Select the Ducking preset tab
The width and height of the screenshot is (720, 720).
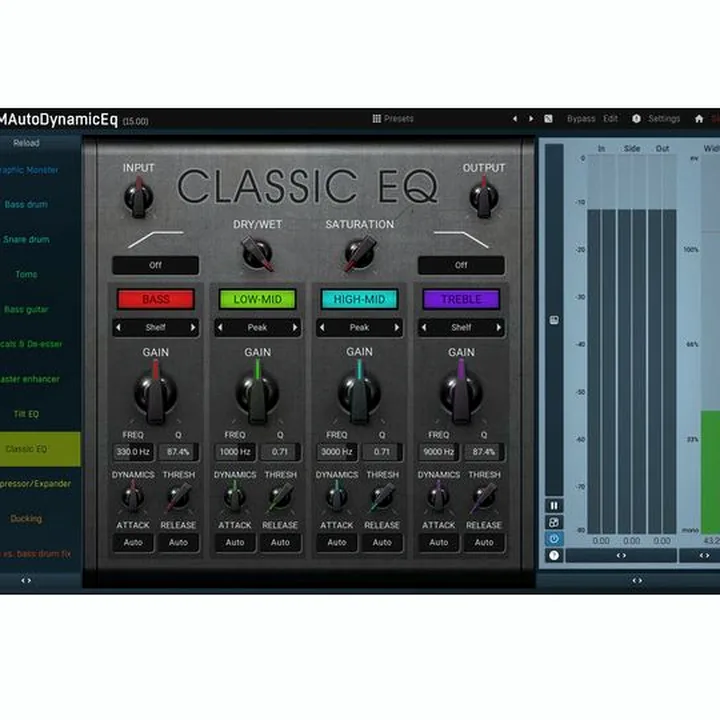tap(26, 519)
